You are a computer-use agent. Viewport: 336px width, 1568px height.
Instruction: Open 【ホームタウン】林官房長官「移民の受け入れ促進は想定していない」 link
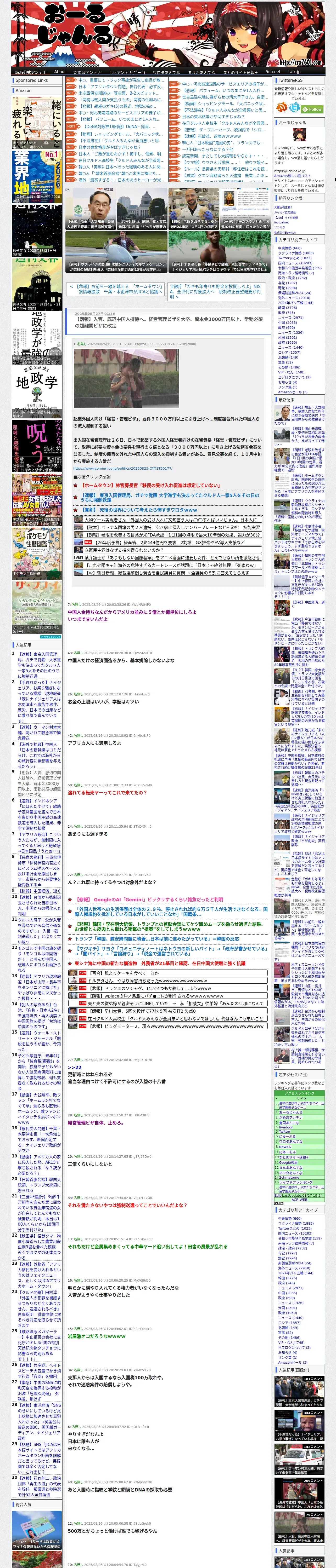coord(151,485)
